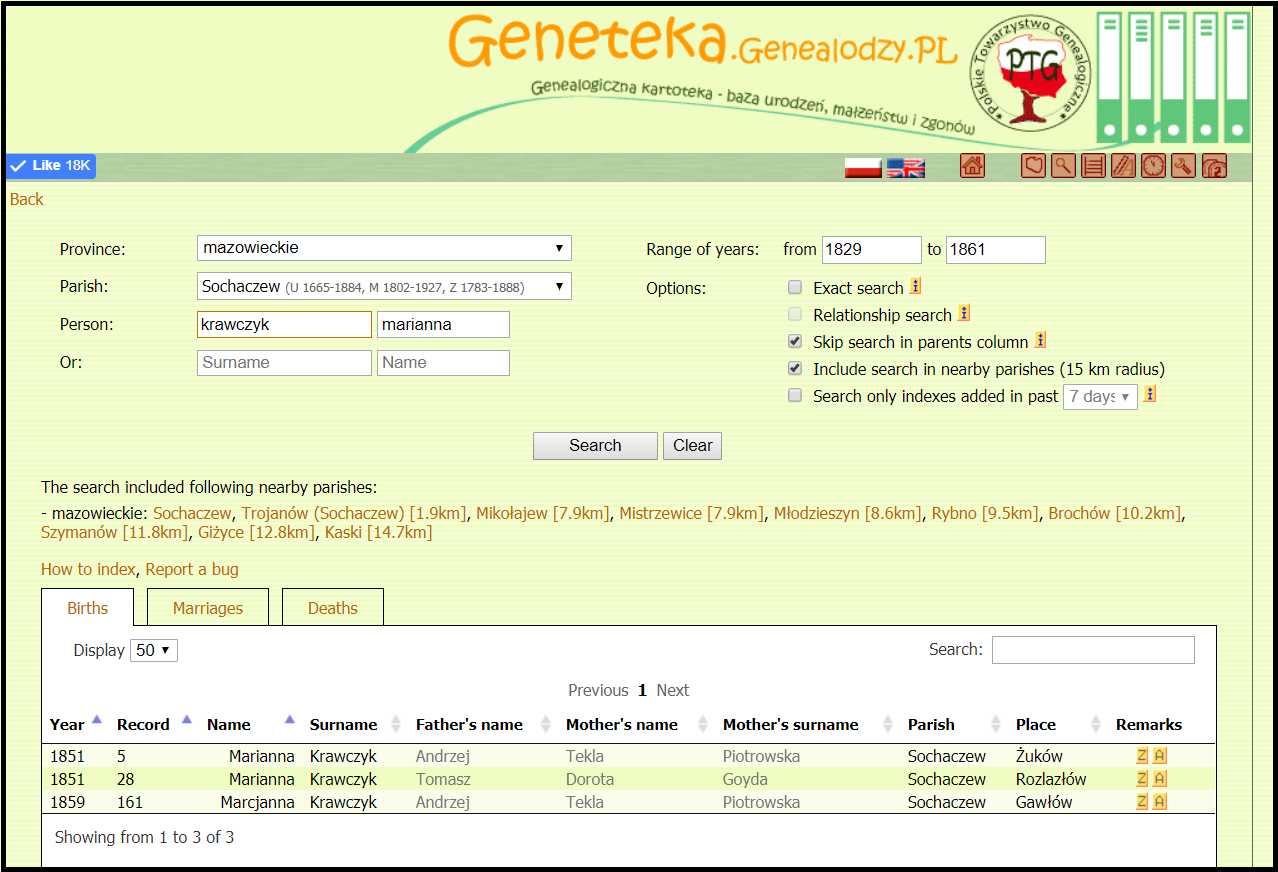Open the Deaths tab
The width and height of the screenshot is (1278, 872).
[332, 607]
